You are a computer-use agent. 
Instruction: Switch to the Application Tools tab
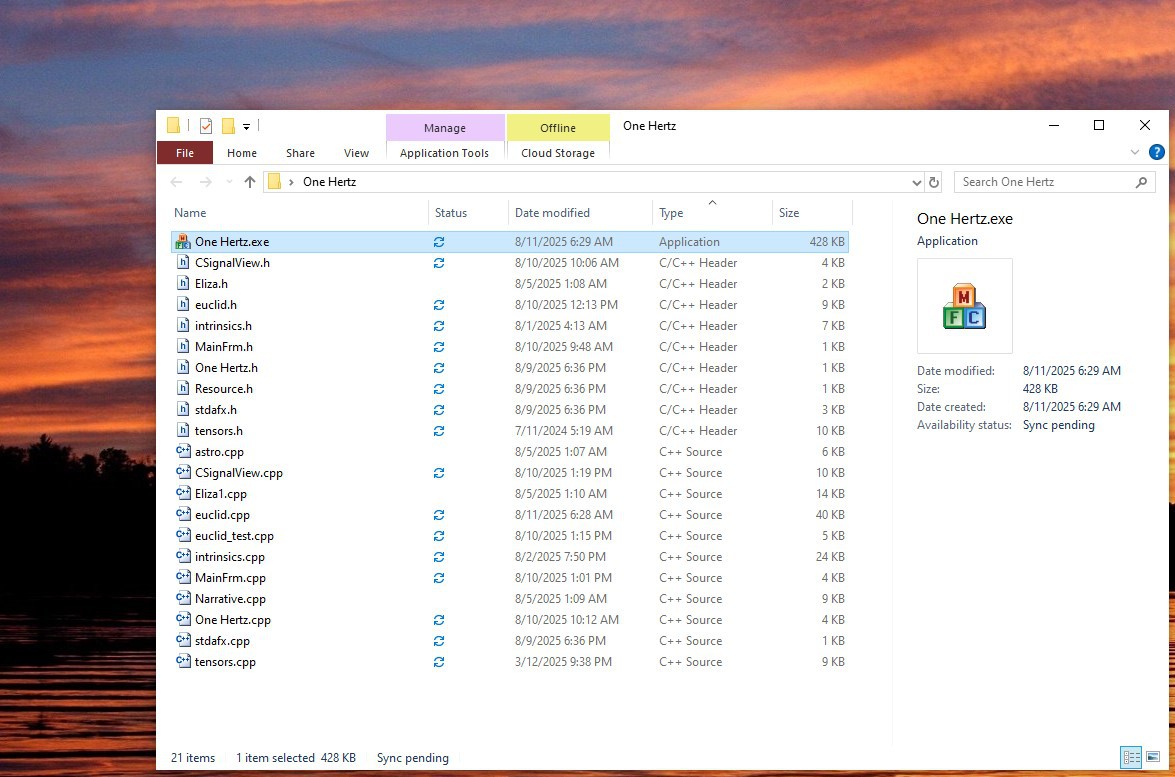point(444,153)
